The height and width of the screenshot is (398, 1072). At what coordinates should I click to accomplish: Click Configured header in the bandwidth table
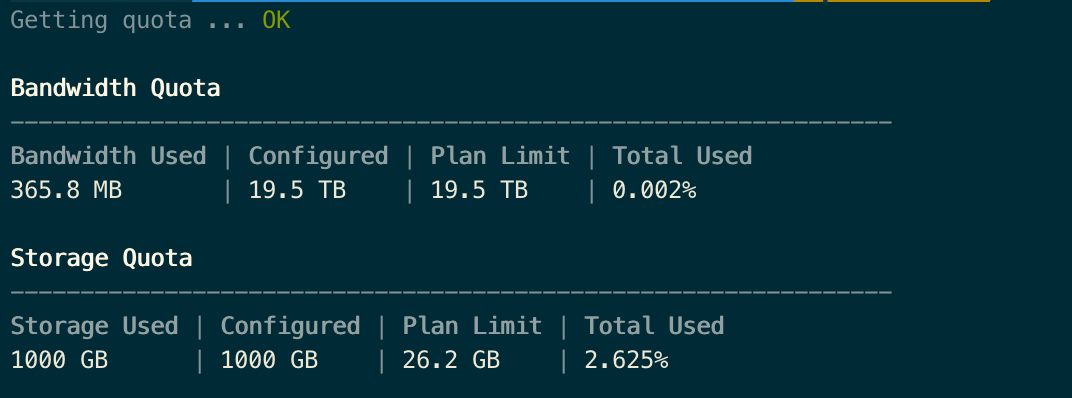pos(318,156)
